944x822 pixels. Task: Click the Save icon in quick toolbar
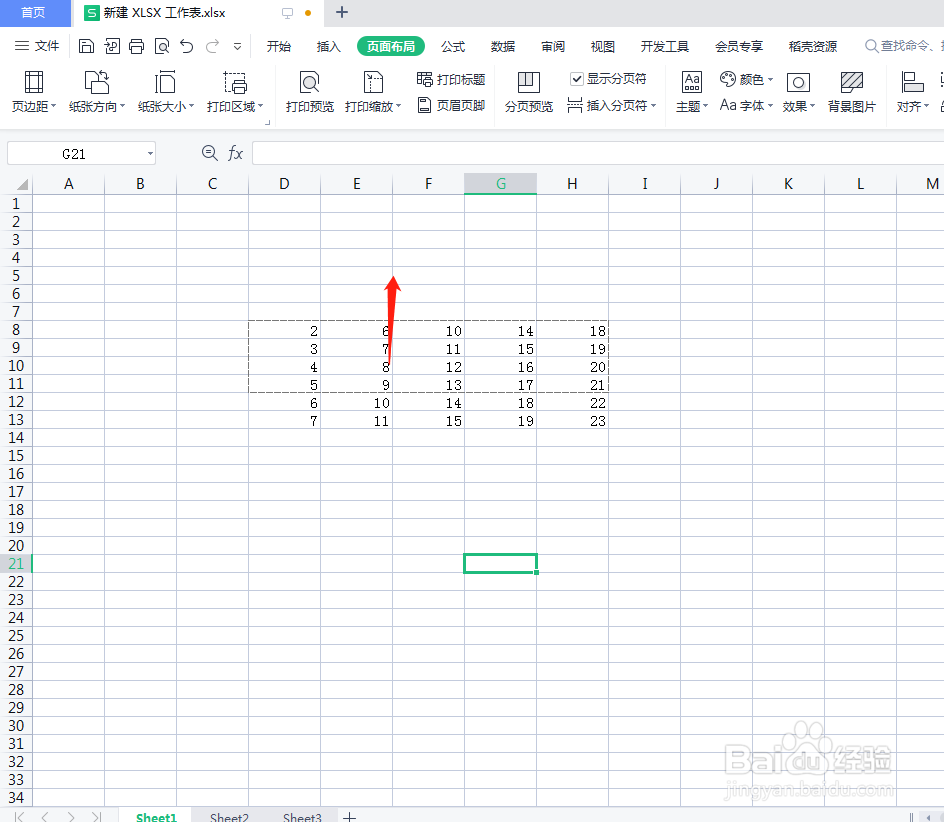[86, 46]
